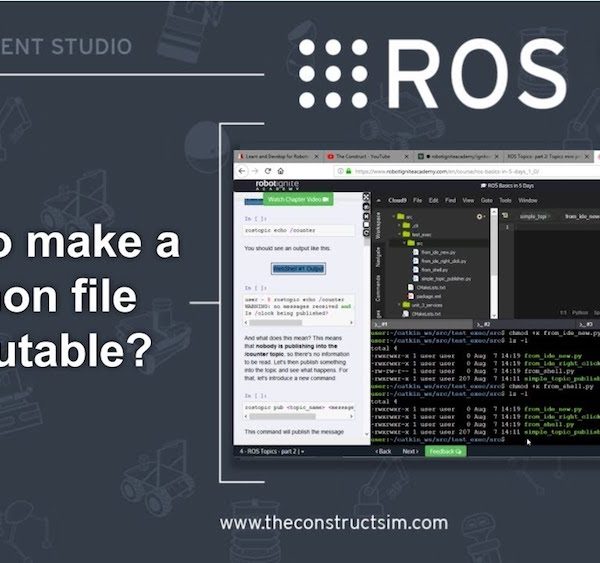Open the Edit menu in the IDE
This screenshot has width=600, height=563.
point(433,201)
